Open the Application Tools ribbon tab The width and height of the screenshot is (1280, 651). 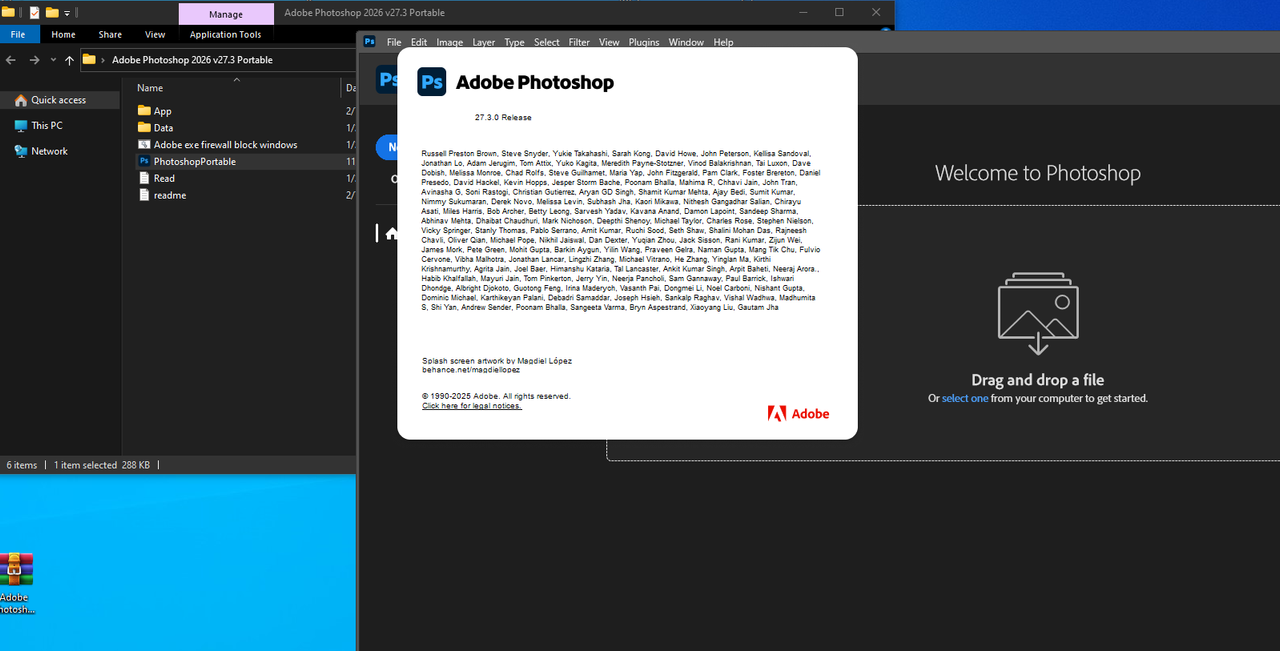tap(226, 34)
